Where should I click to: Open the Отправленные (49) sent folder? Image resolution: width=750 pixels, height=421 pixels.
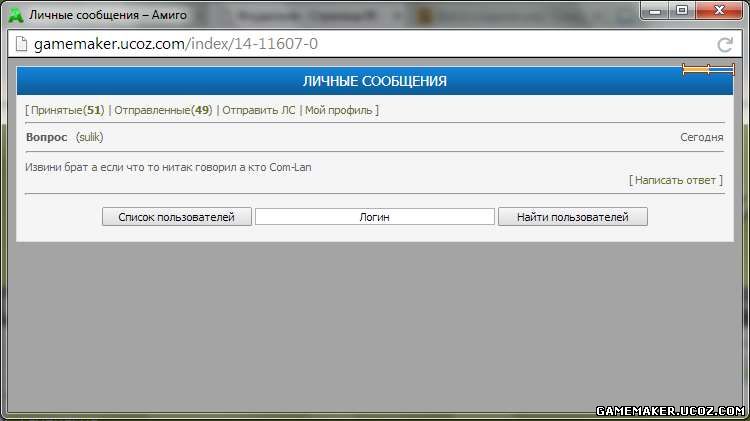click(163, 110)
